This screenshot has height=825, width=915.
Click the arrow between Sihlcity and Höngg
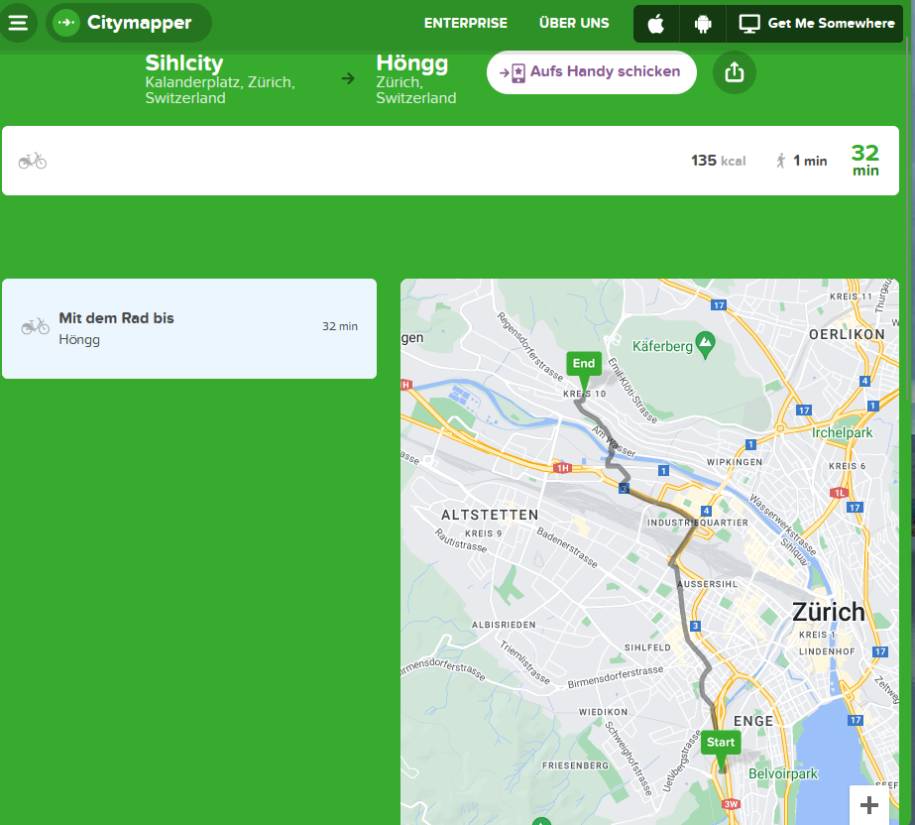coord(348,80)
